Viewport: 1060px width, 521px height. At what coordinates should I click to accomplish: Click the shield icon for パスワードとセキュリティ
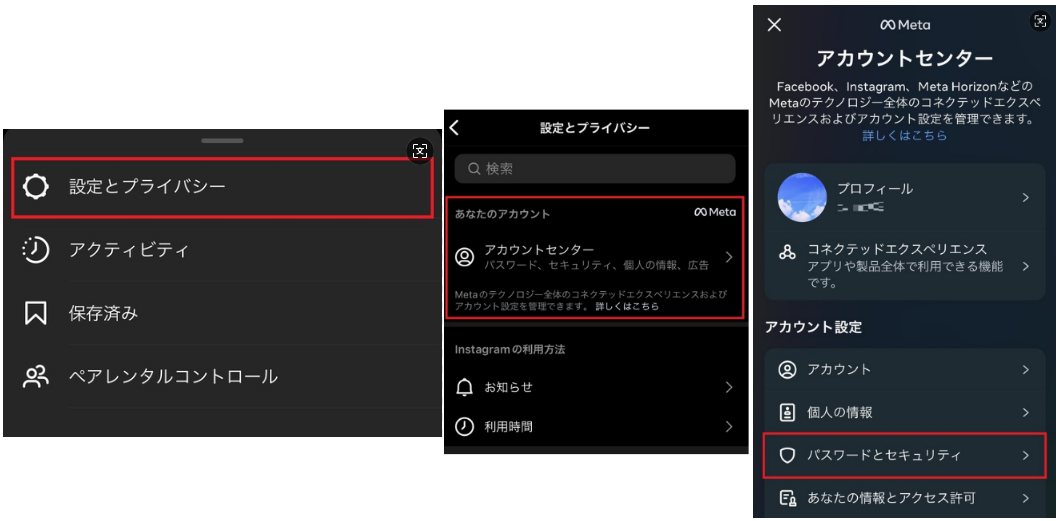pos(787,455)
